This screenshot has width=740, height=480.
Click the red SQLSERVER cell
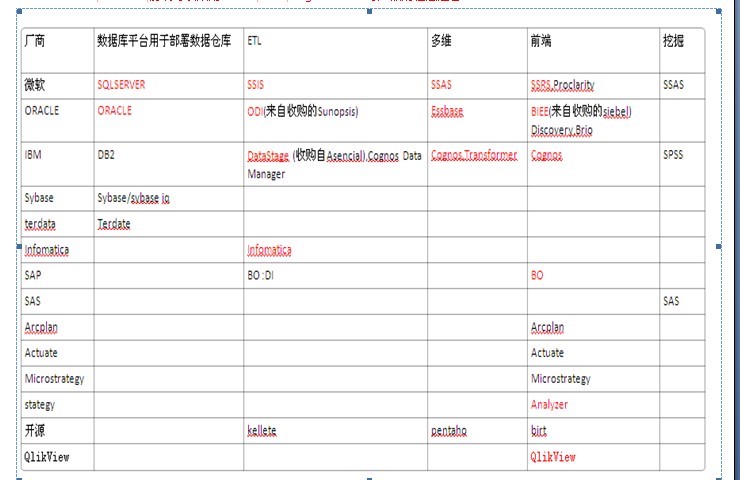tap(168, 86)
